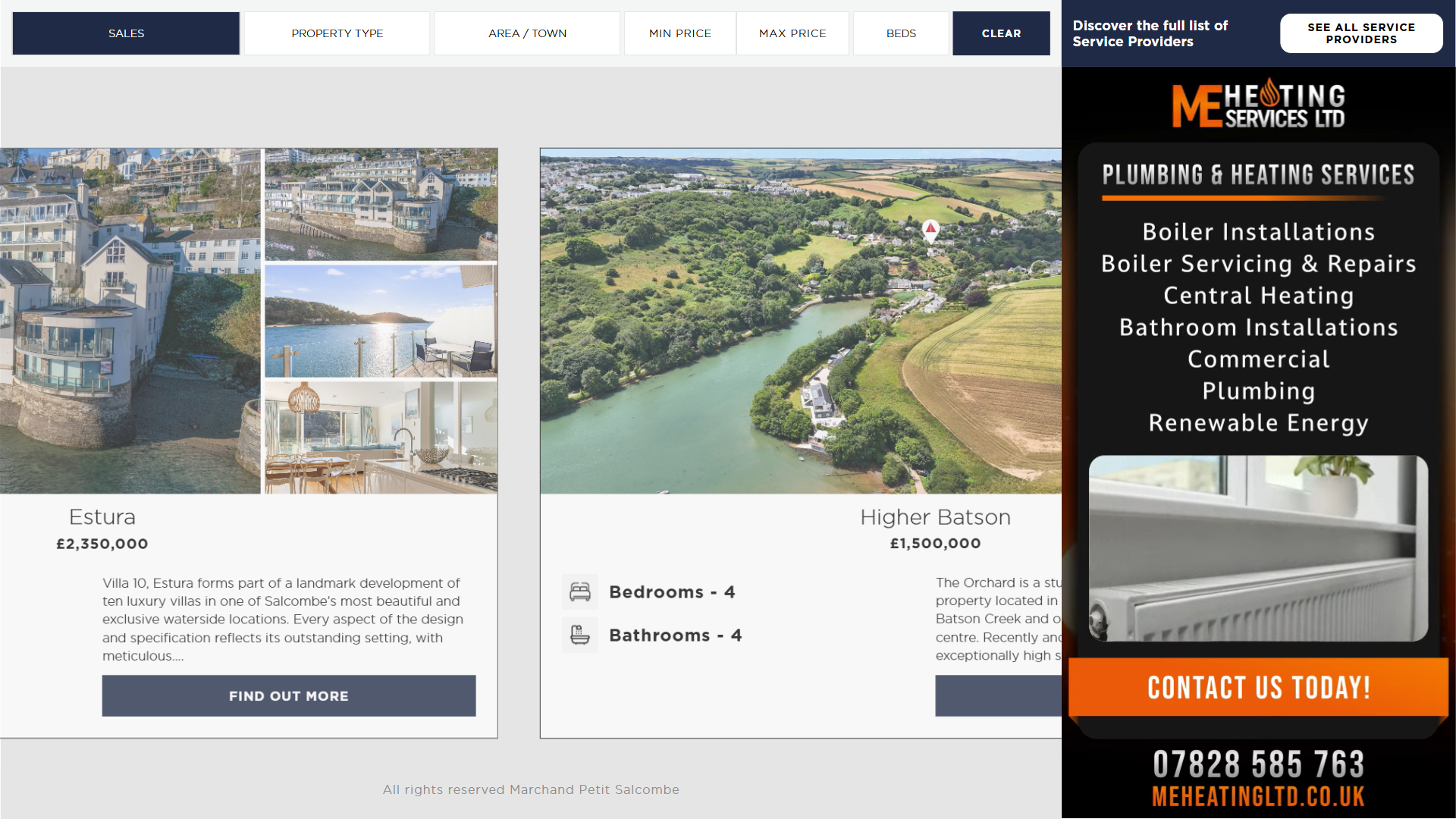Click the ME Heating Services logo
The image size is (1456, 819).
1258,105
